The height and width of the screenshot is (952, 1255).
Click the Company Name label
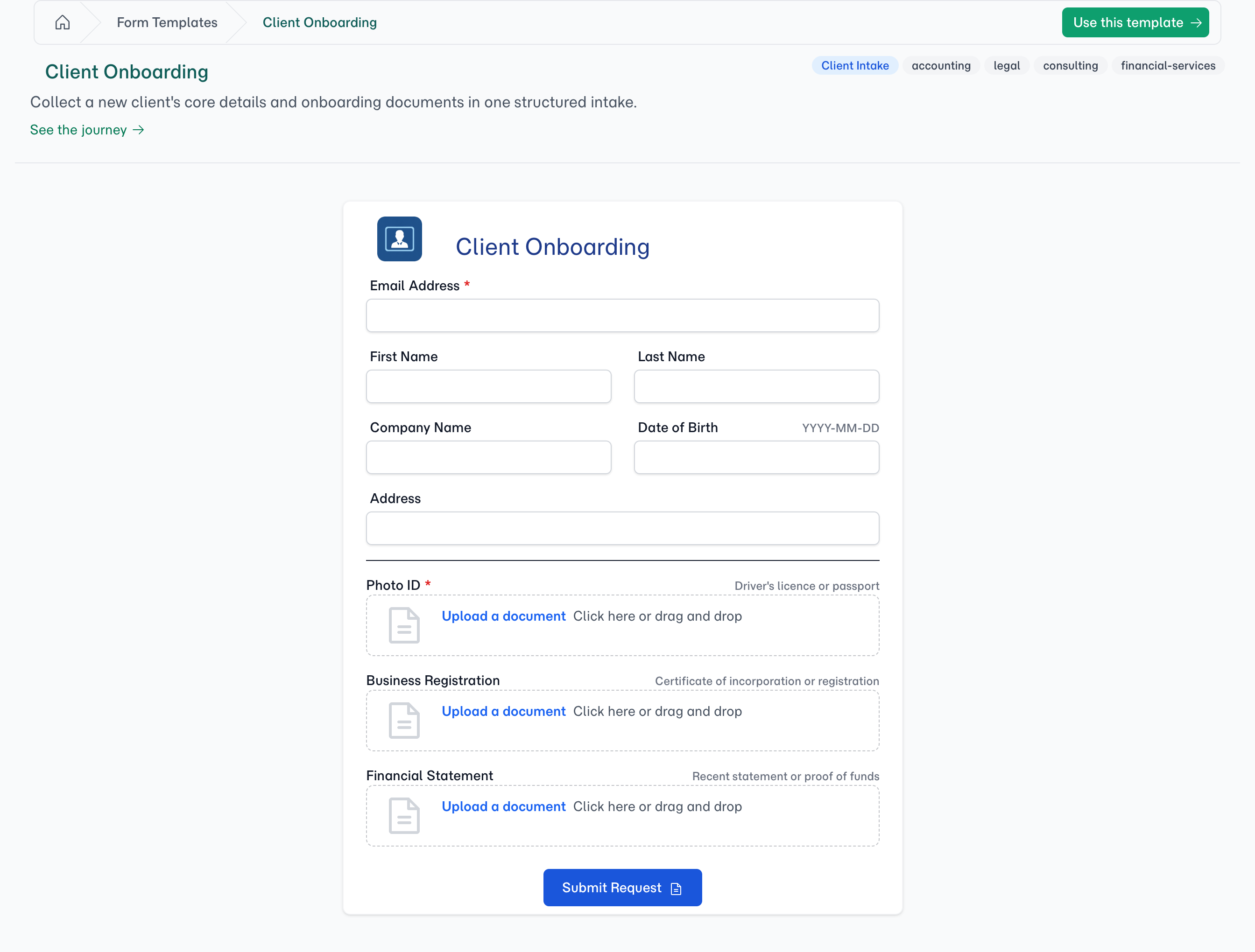click(420, 427)
